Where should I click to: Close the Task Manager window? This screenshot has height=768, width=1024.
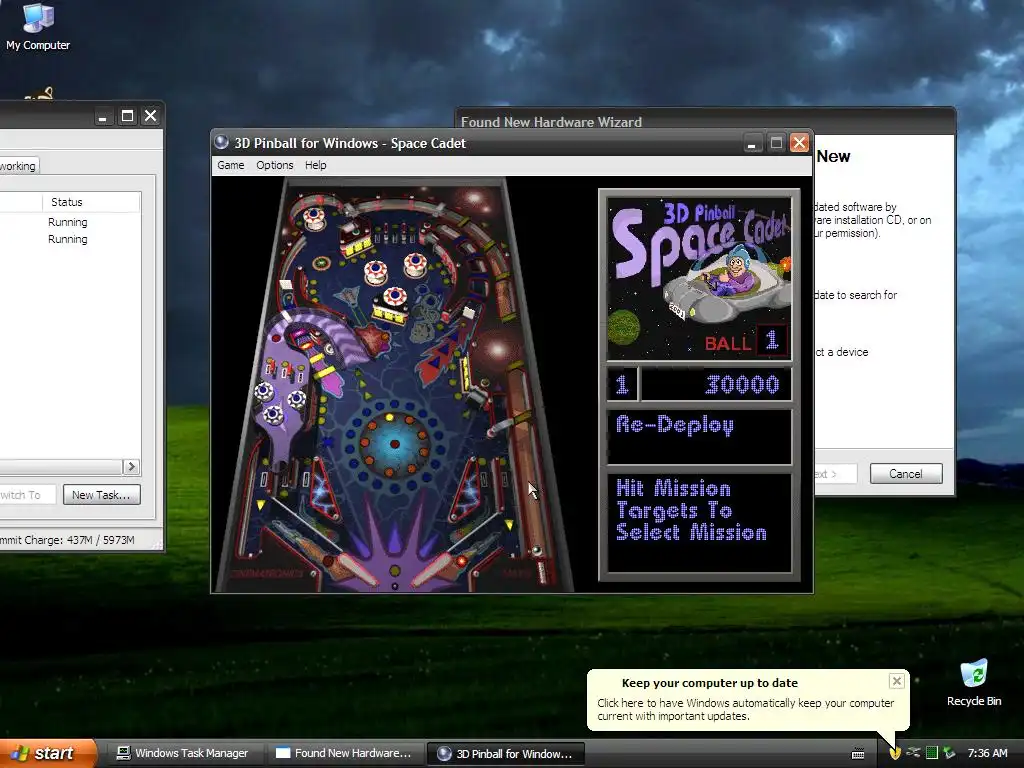[x=150, y=116]
